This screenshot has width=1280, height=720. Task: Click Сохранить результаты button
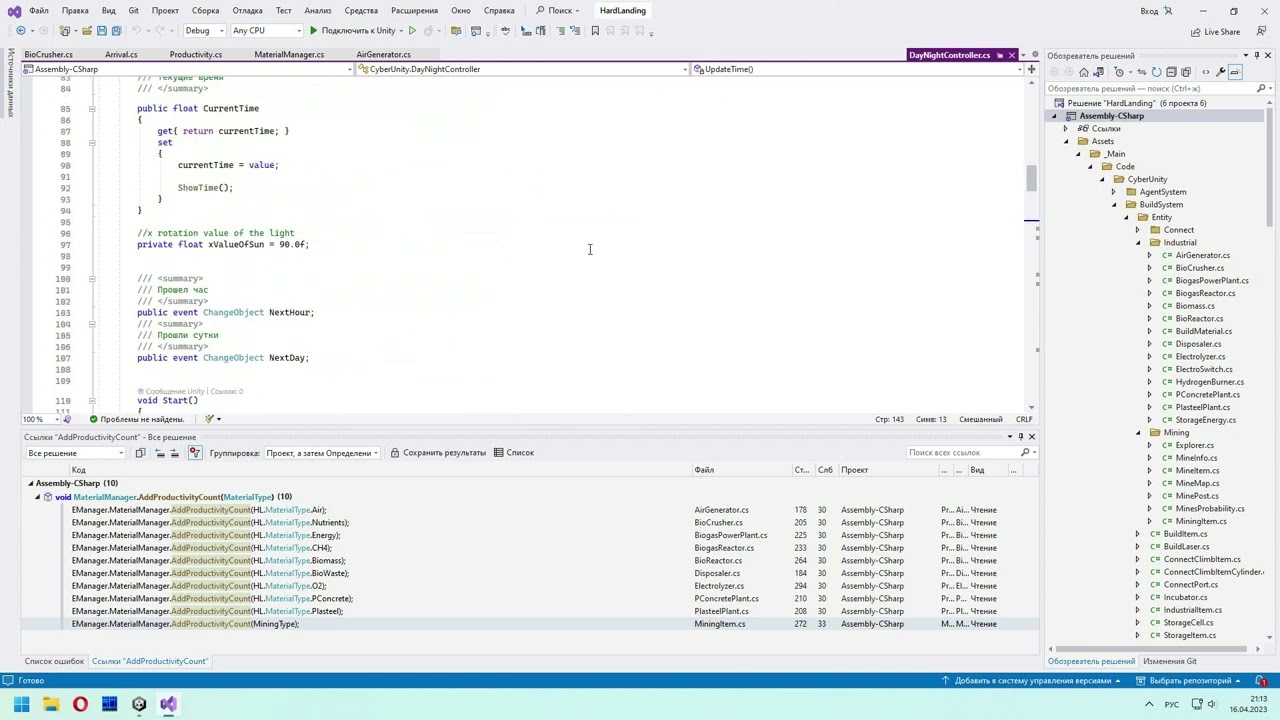438,453
